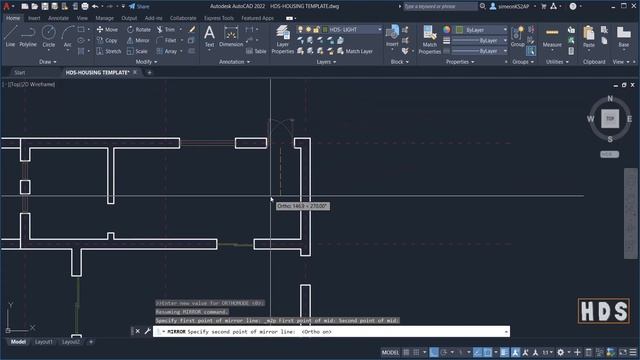
Task: Open the HDS-LIGHT layer dropdown
Action: 380,29
